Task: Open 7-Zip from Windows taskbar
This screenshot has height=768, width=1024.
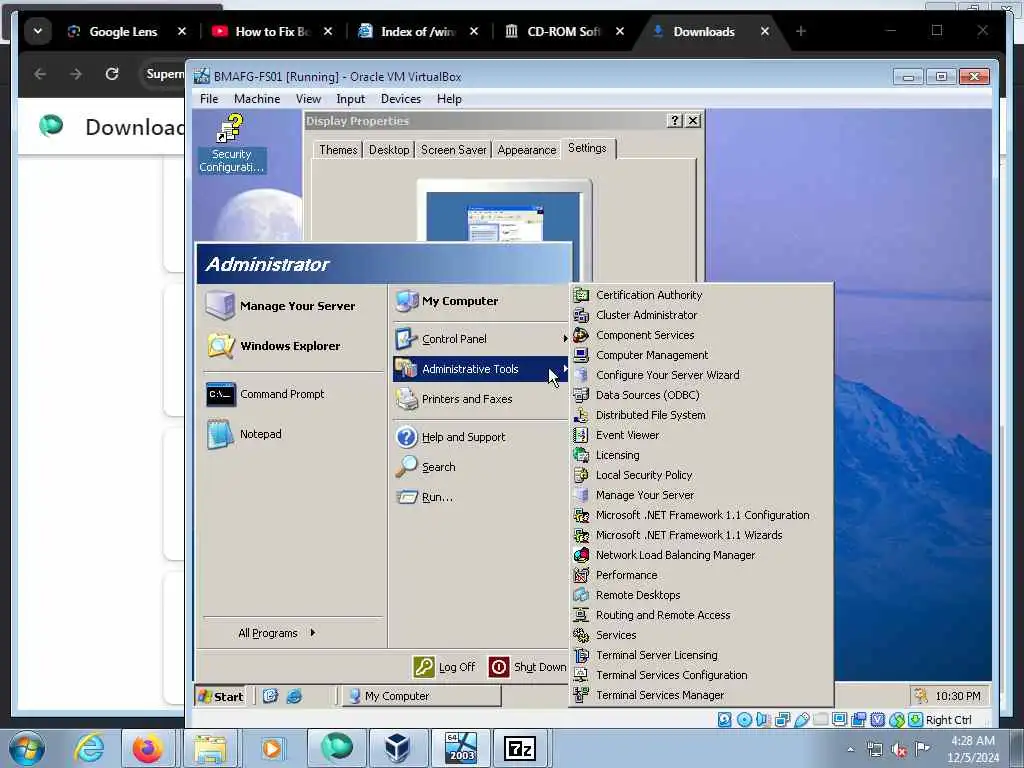Action: point(520,748)
